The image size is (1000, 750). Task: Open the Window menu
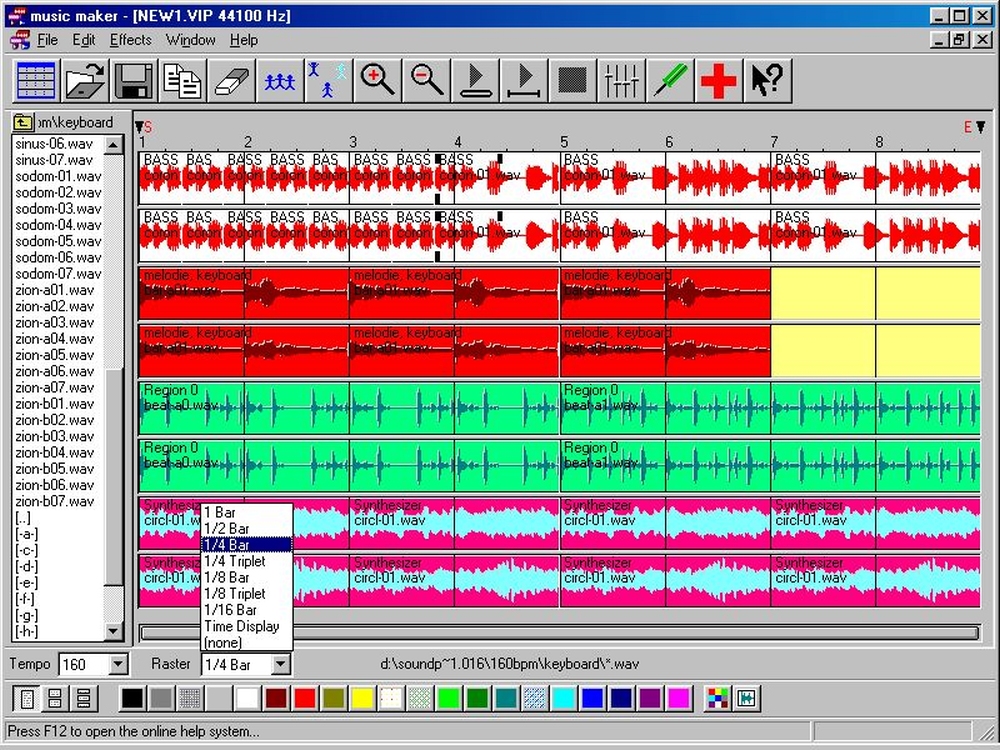click(x=190, y=40)
